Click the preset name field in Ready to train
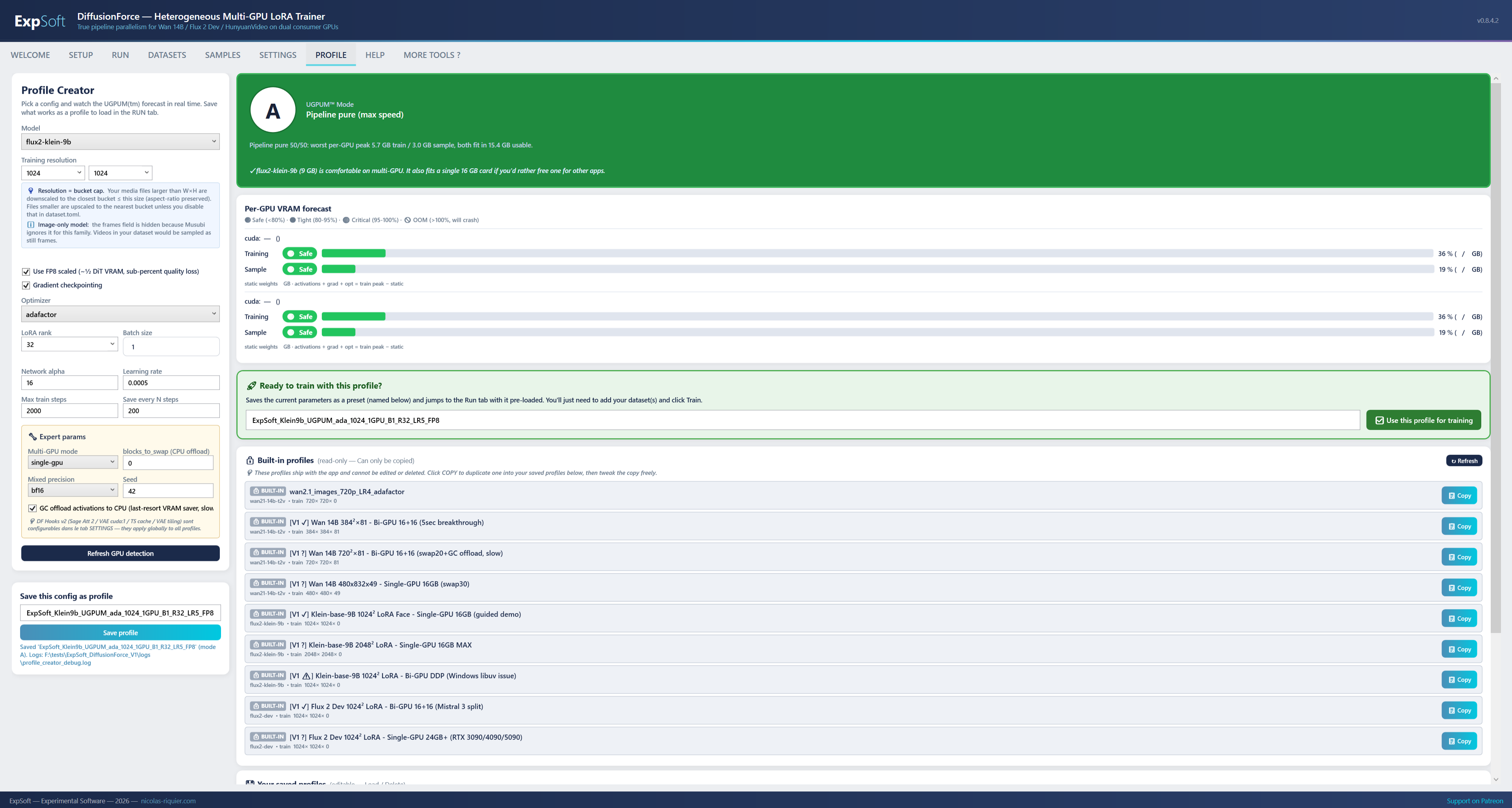Image resolution: width=1512 pixels, height=808 pixels. [x=802, y=421]
